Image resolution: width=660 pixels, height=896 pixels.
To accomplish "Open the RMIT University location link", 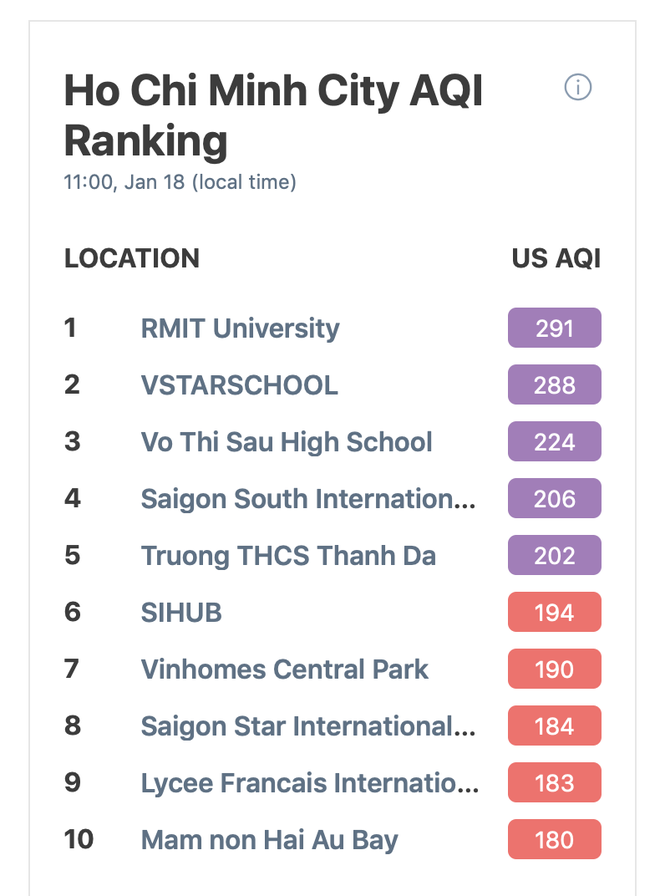I will [240, 328].
